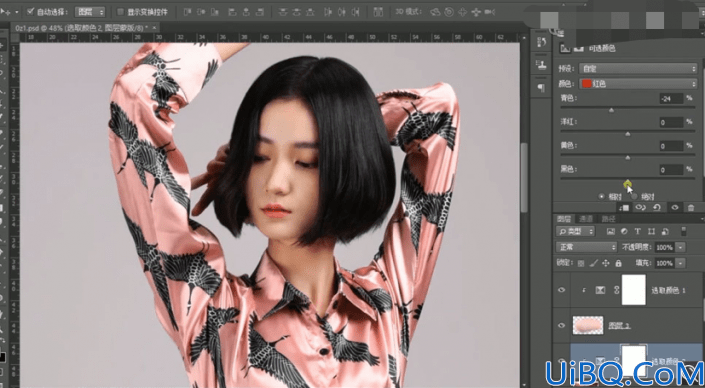Image resolution: width=705 pixels, height=388 pixels.
Task: Filter for adjustment layers icon
Action: (x=624, y=232)
